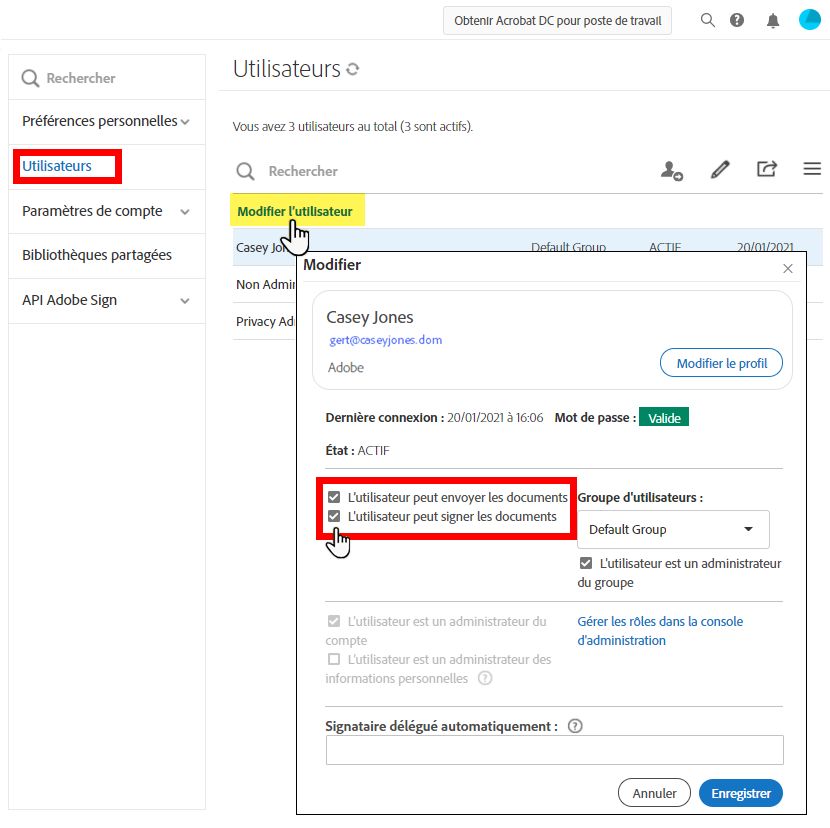Click the user list Rechercher field

pos(303,172)
